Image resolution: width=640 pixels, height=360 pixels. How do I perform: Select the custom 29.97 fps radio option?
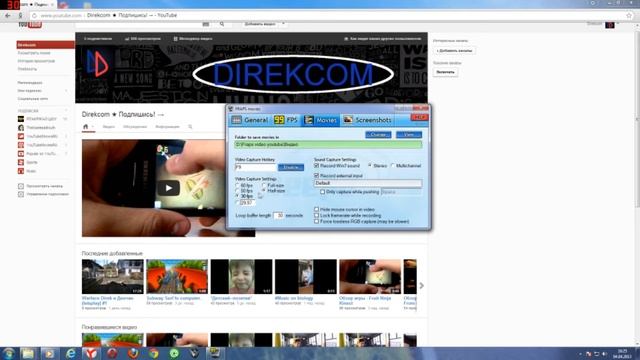click(237, 202)
